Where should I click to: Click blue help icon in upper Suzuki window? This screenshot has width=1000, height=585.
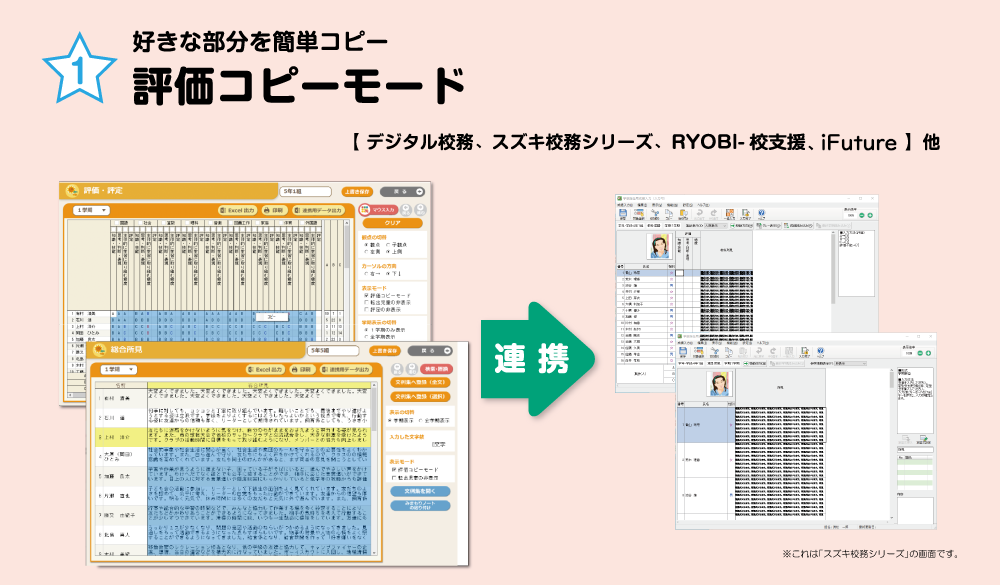pos(760,214)
